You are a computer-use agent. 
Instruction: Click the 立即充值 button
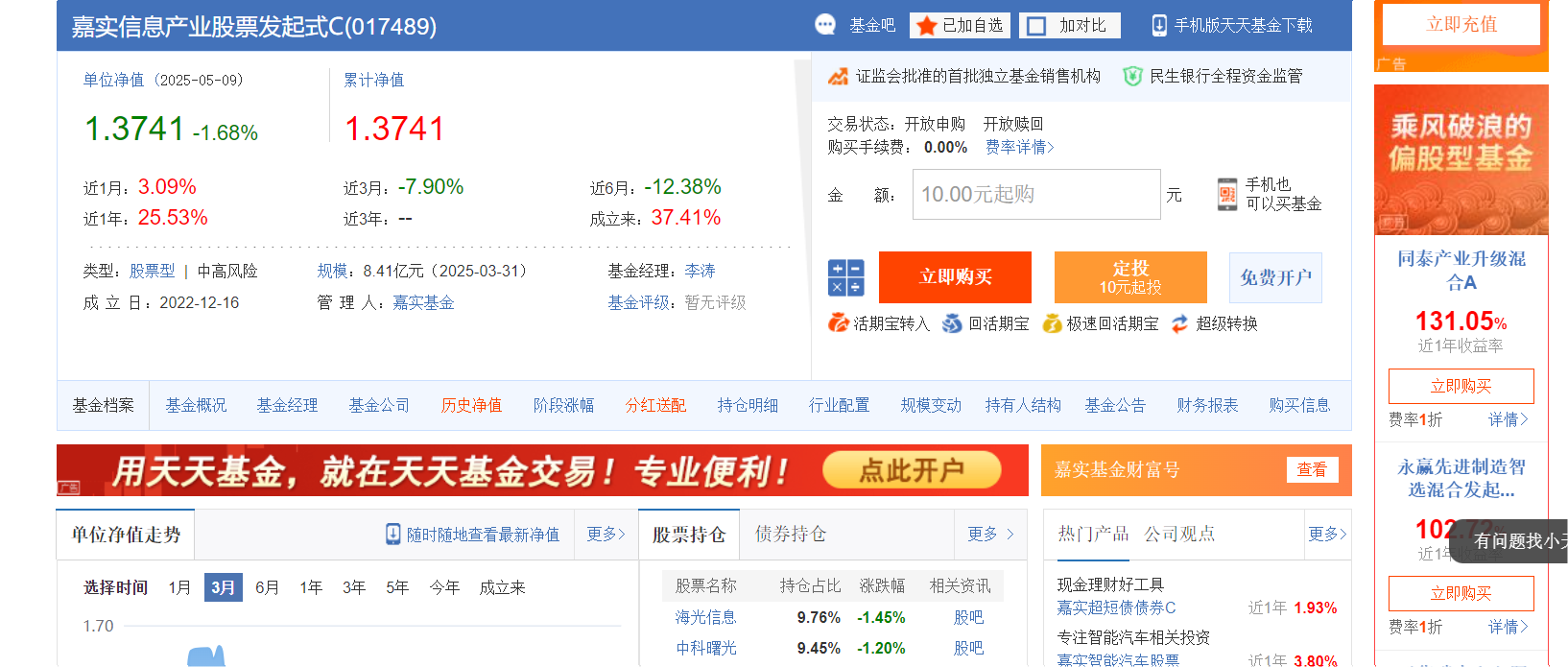(1461, 24)
